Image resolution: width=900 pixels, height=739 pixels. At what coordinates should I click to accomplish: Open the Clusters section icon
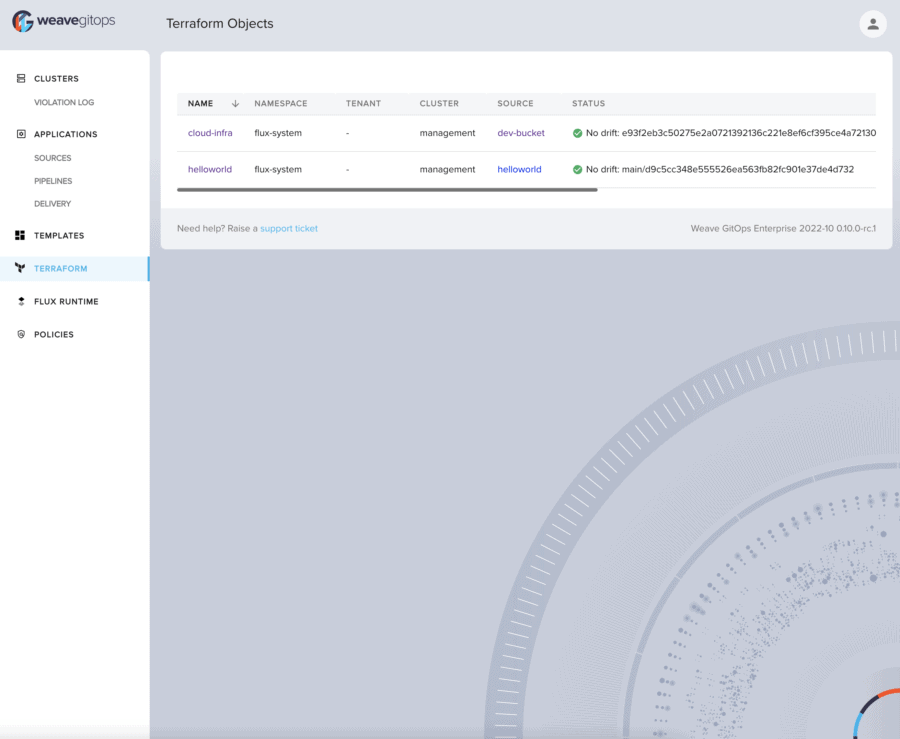point(21,78)
